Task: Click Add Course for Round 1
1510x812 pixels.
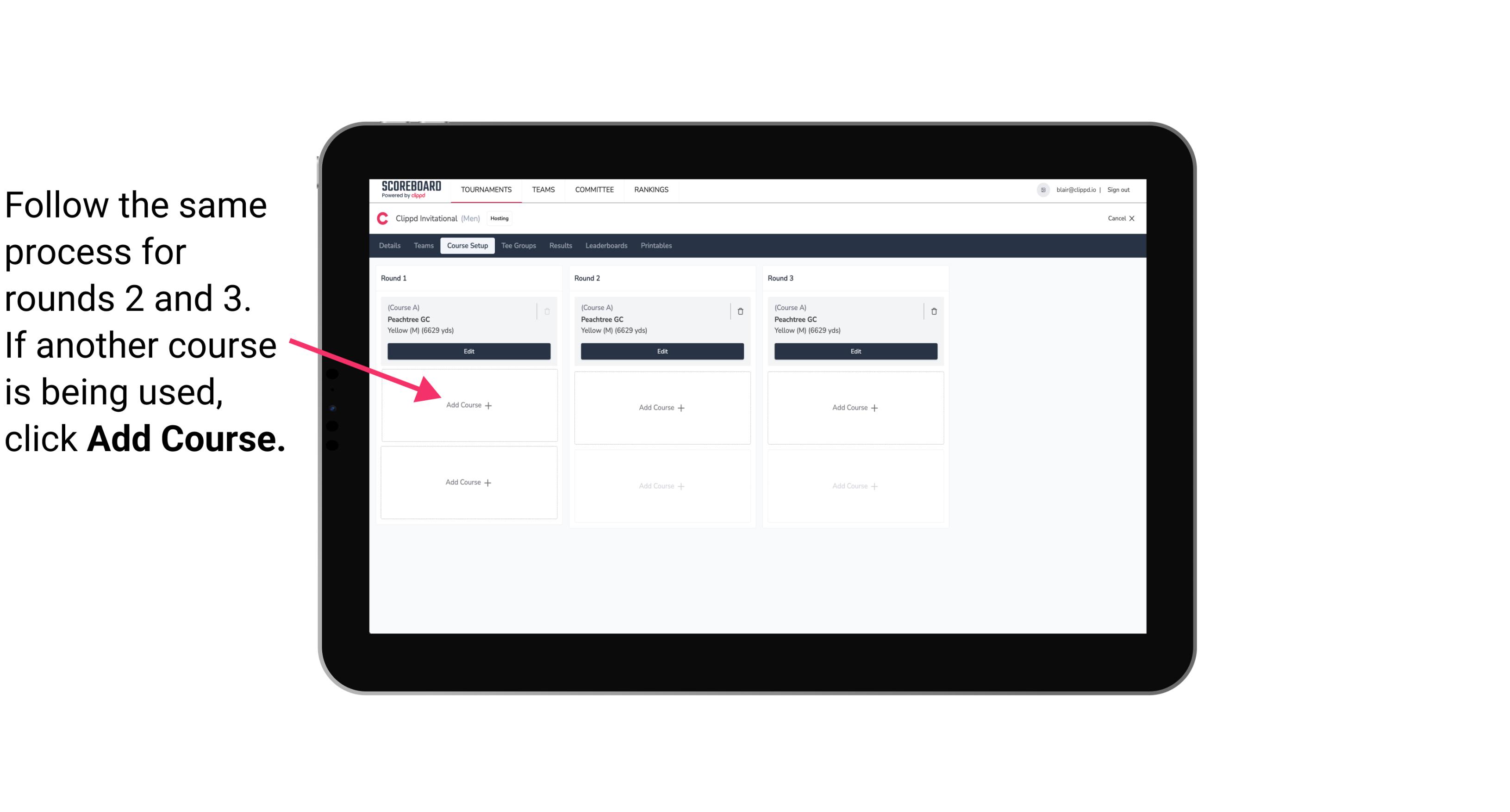Action: 468,406
